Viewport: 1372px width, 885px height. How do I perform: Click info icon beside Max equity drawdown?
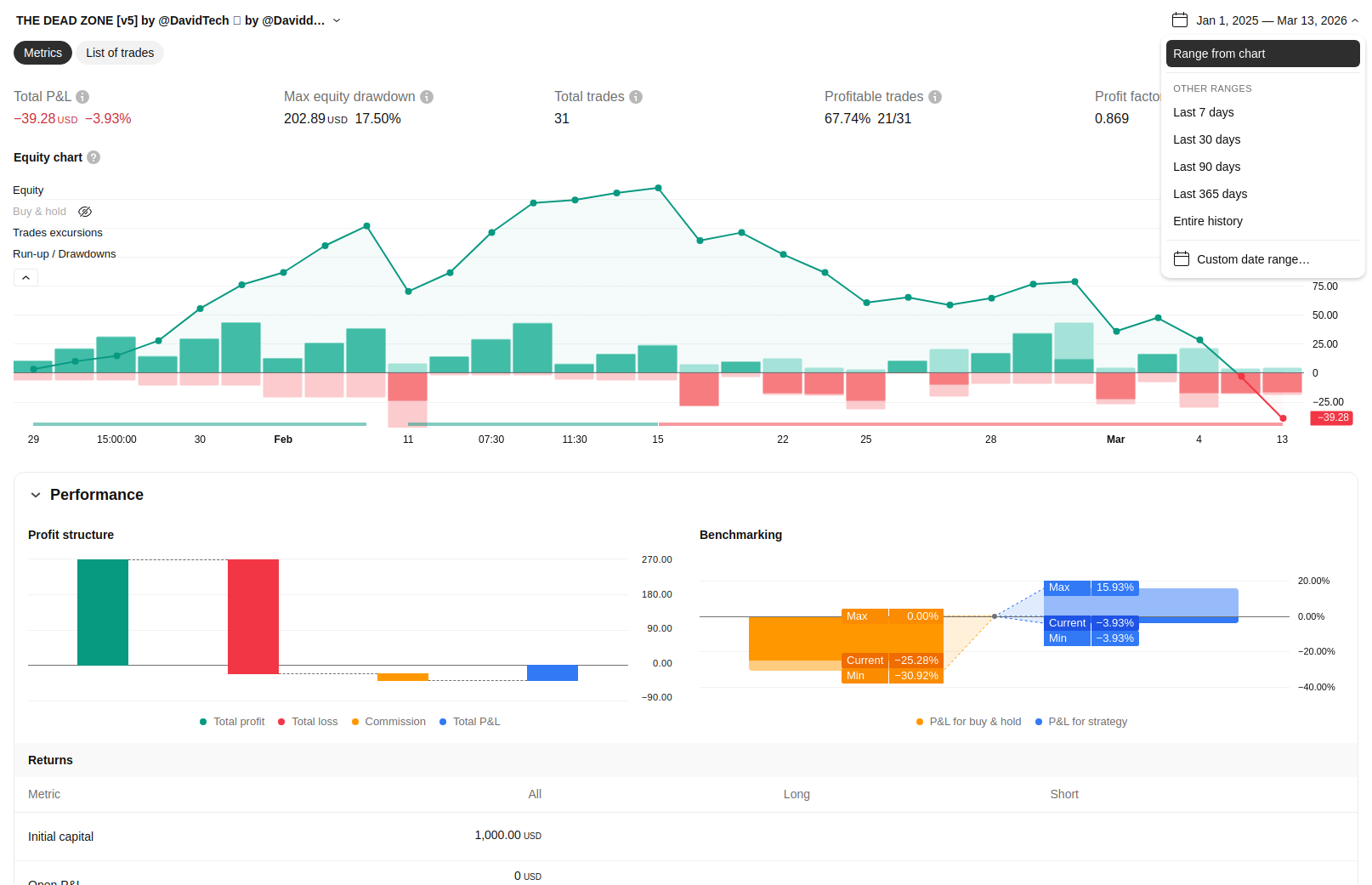(x=427, y=97)
